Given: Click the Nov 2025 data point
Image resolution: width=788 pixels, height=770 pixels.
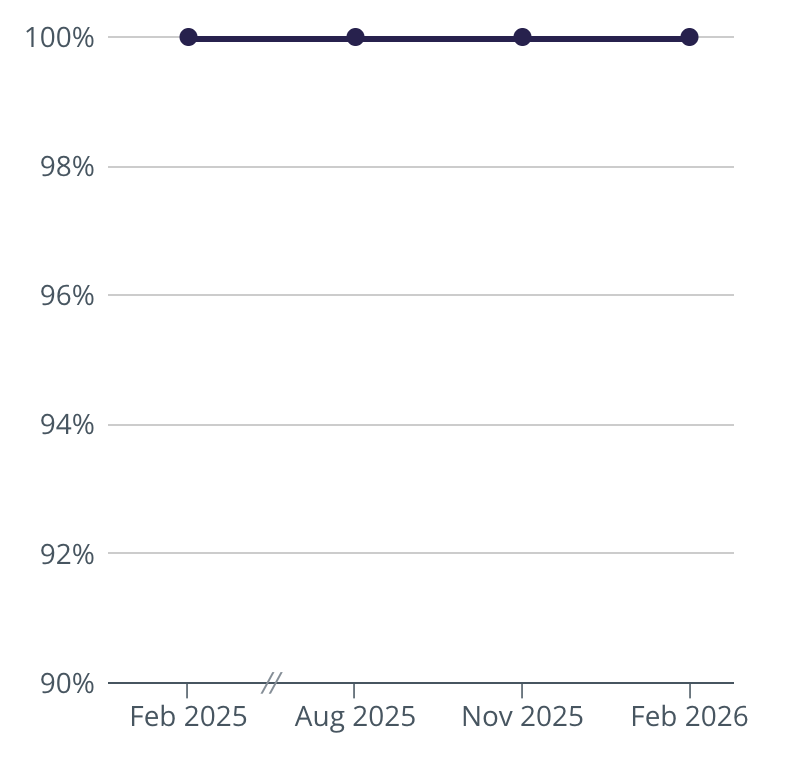Looking at the screenshot, I should (x=522, y=37).
